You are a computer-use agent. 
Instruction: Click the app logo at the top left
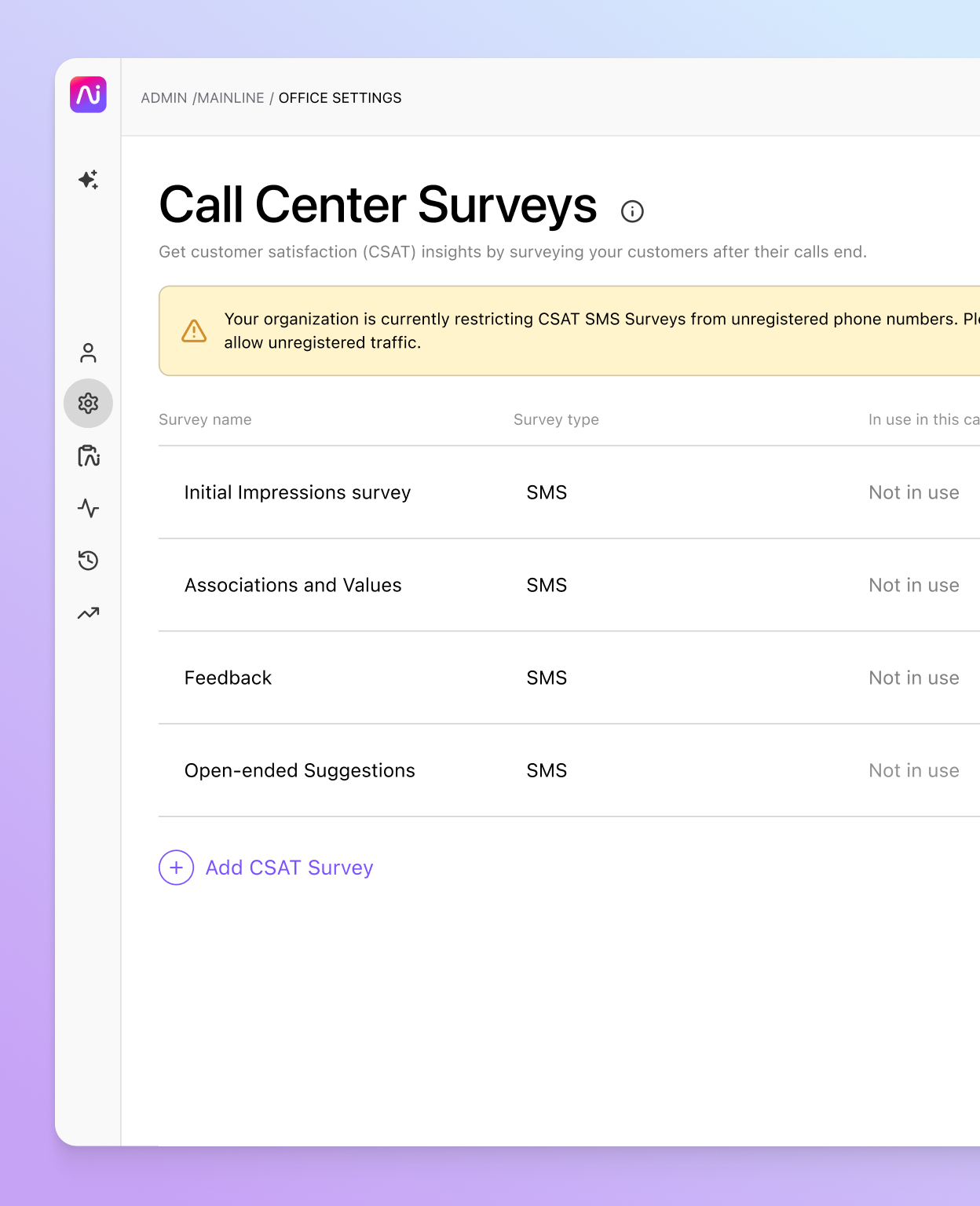pos(88,93)
